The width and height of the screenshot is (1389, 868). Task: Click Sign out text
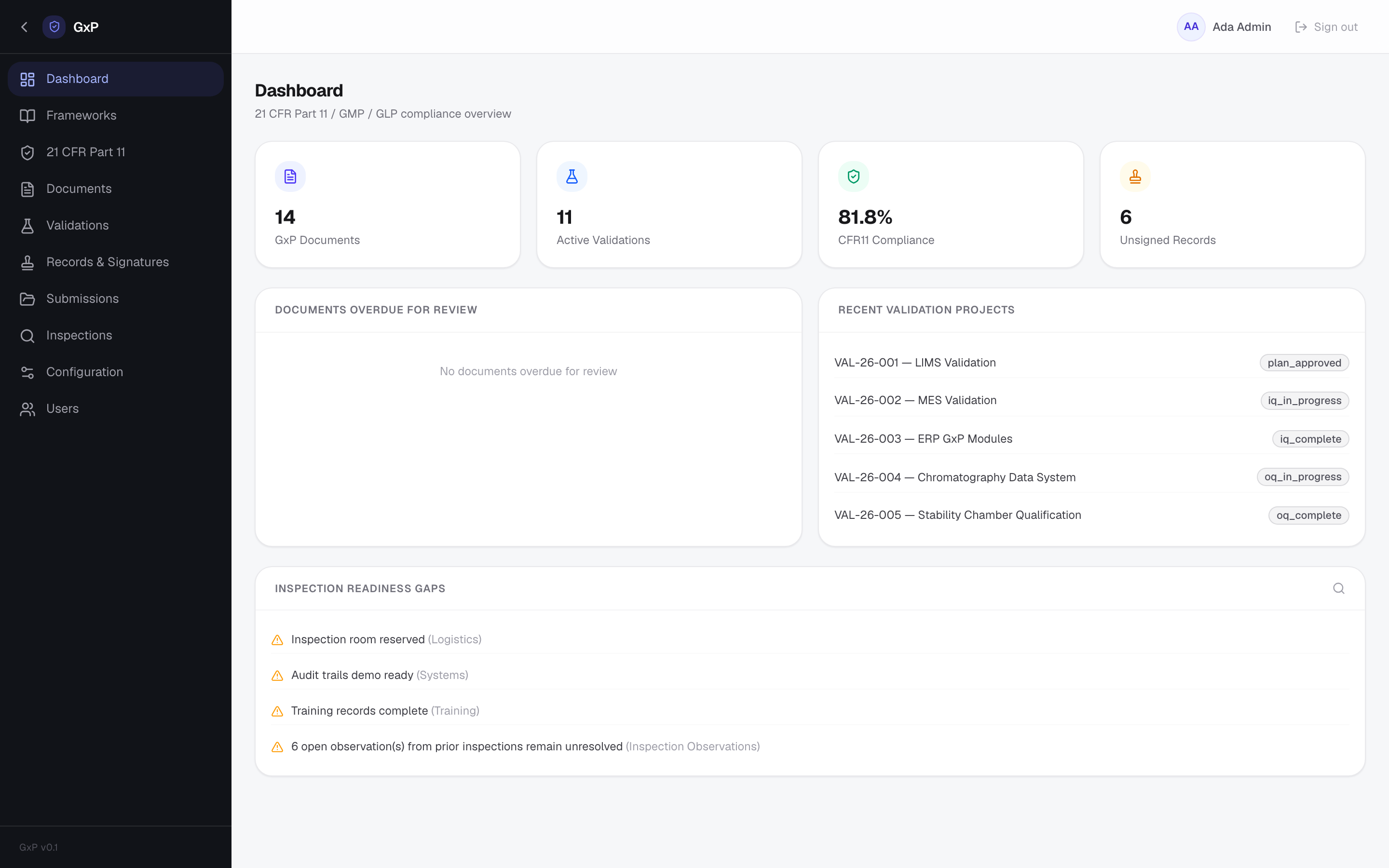tap(1335, 27)
